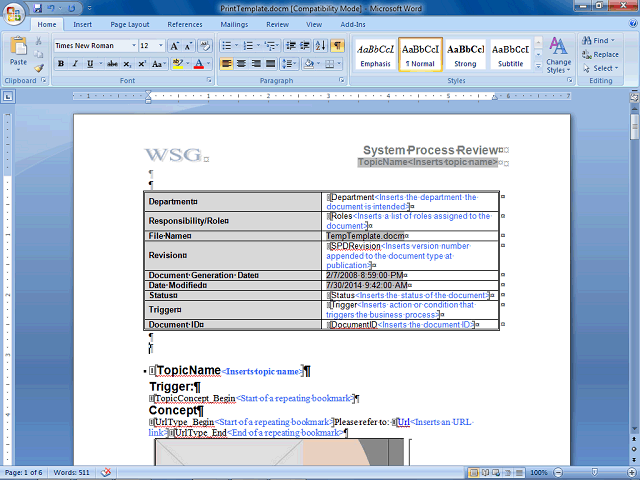Clear formatting with eraser icon

(x=205, y=46)
